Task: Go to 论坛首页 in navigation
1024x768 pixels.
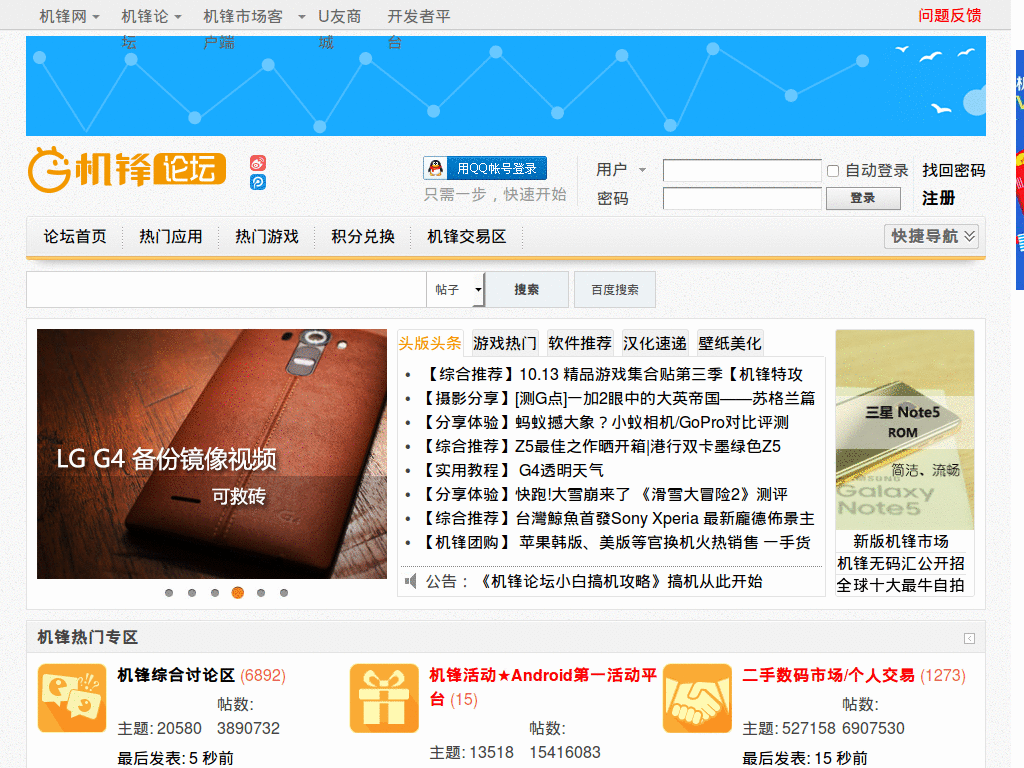Action: click(x=75, y=236)
